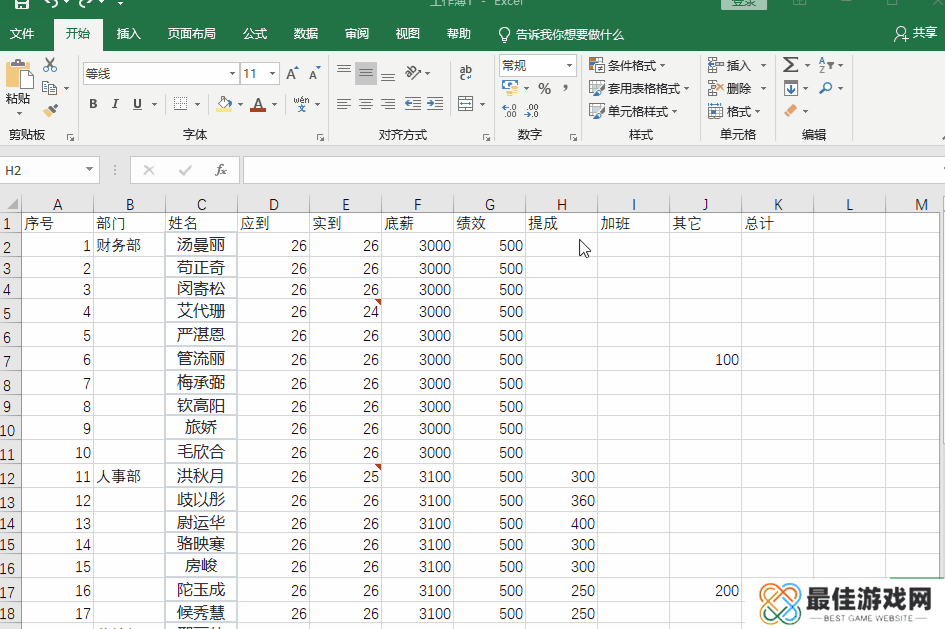The image size is (945, 629).
Task: Open the font name dropdown 等线
Action: pos(232,73)
